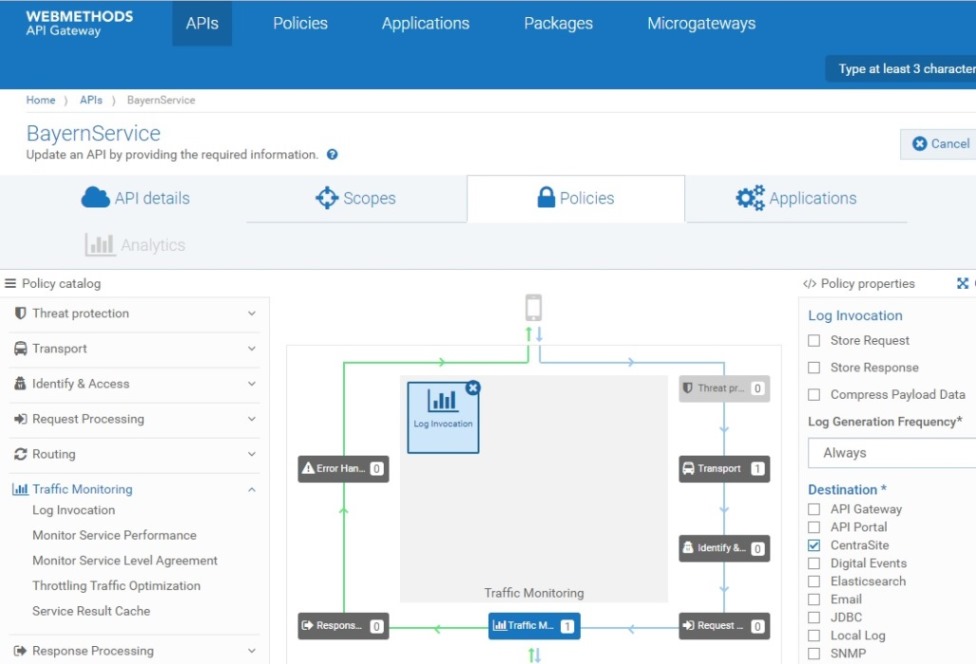Go to the Home breadcrumb link
This screenshot has height=664, width=976.
point(40,100)
